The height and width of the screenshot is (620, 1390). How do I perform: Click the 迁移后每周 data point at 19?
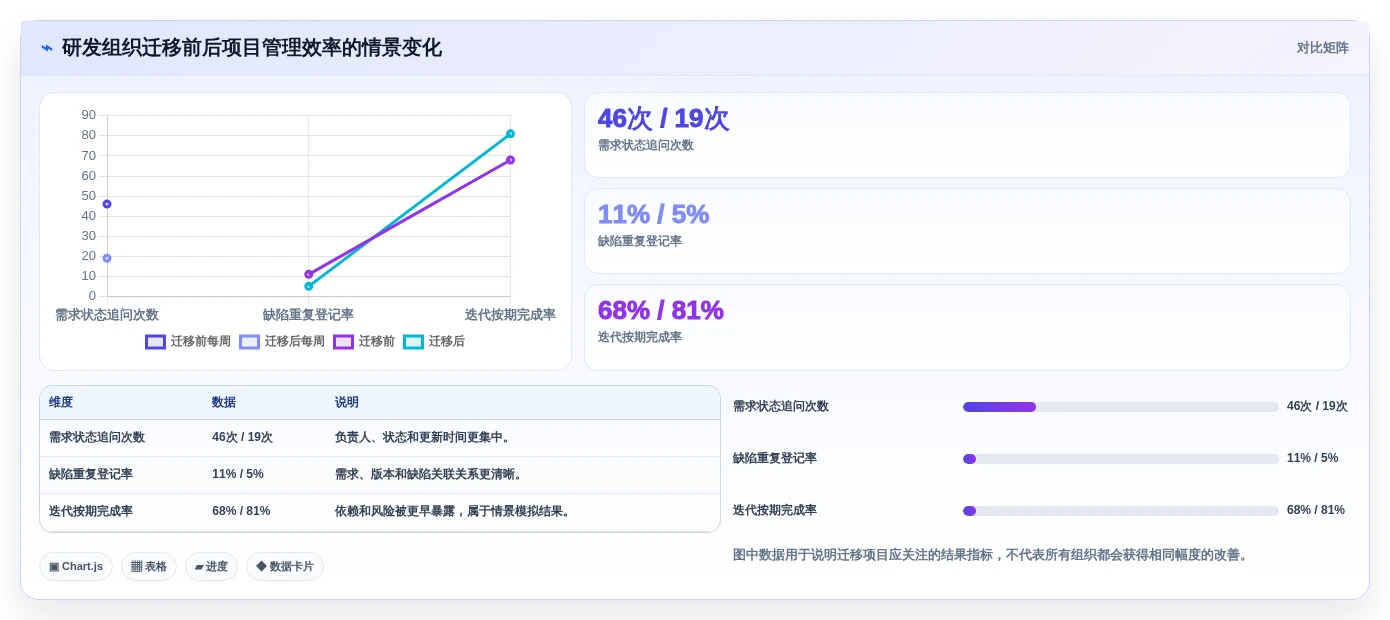pos(107,258)
